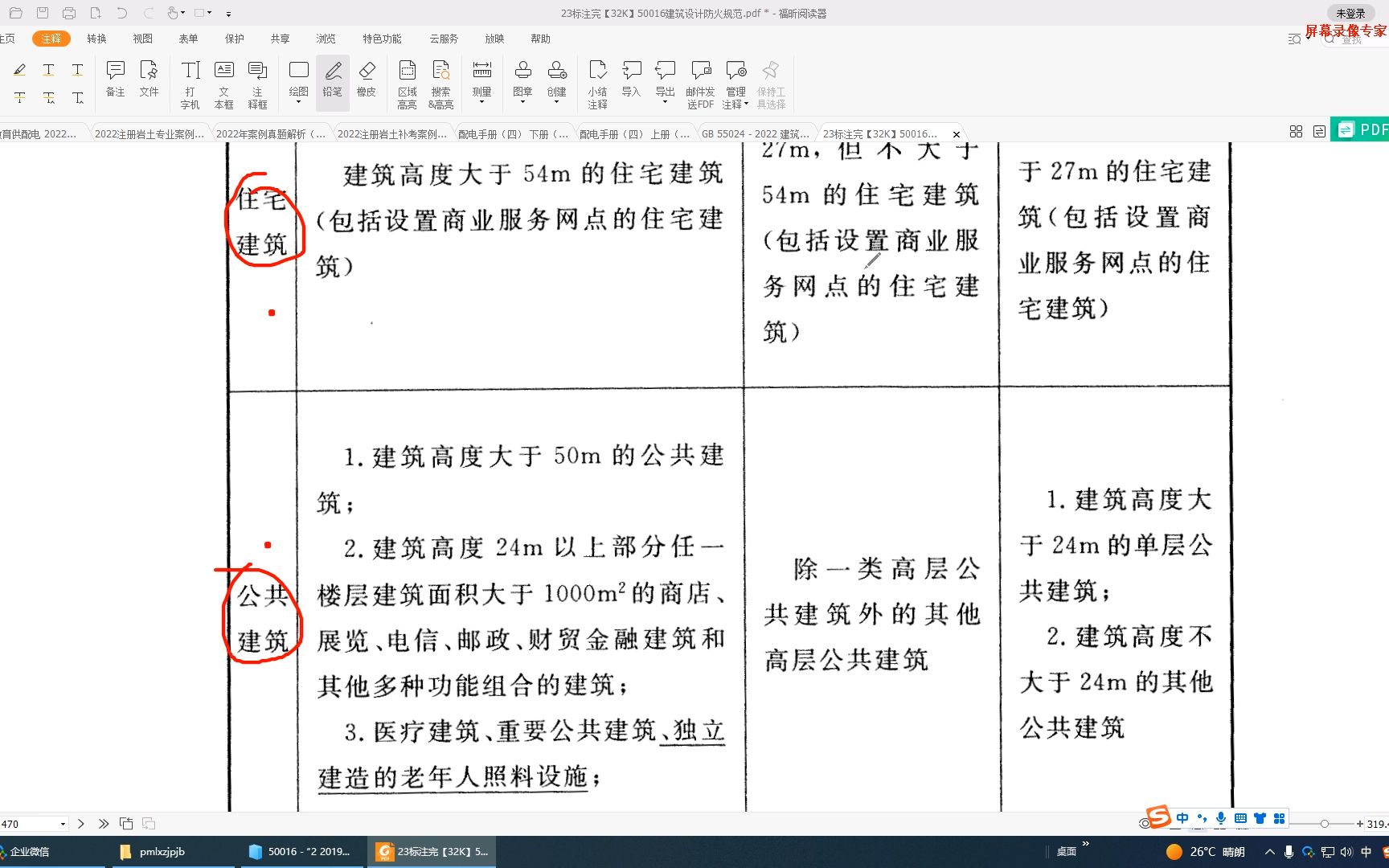
Task: Click zoom in plus button
Action: point(1360,824)
